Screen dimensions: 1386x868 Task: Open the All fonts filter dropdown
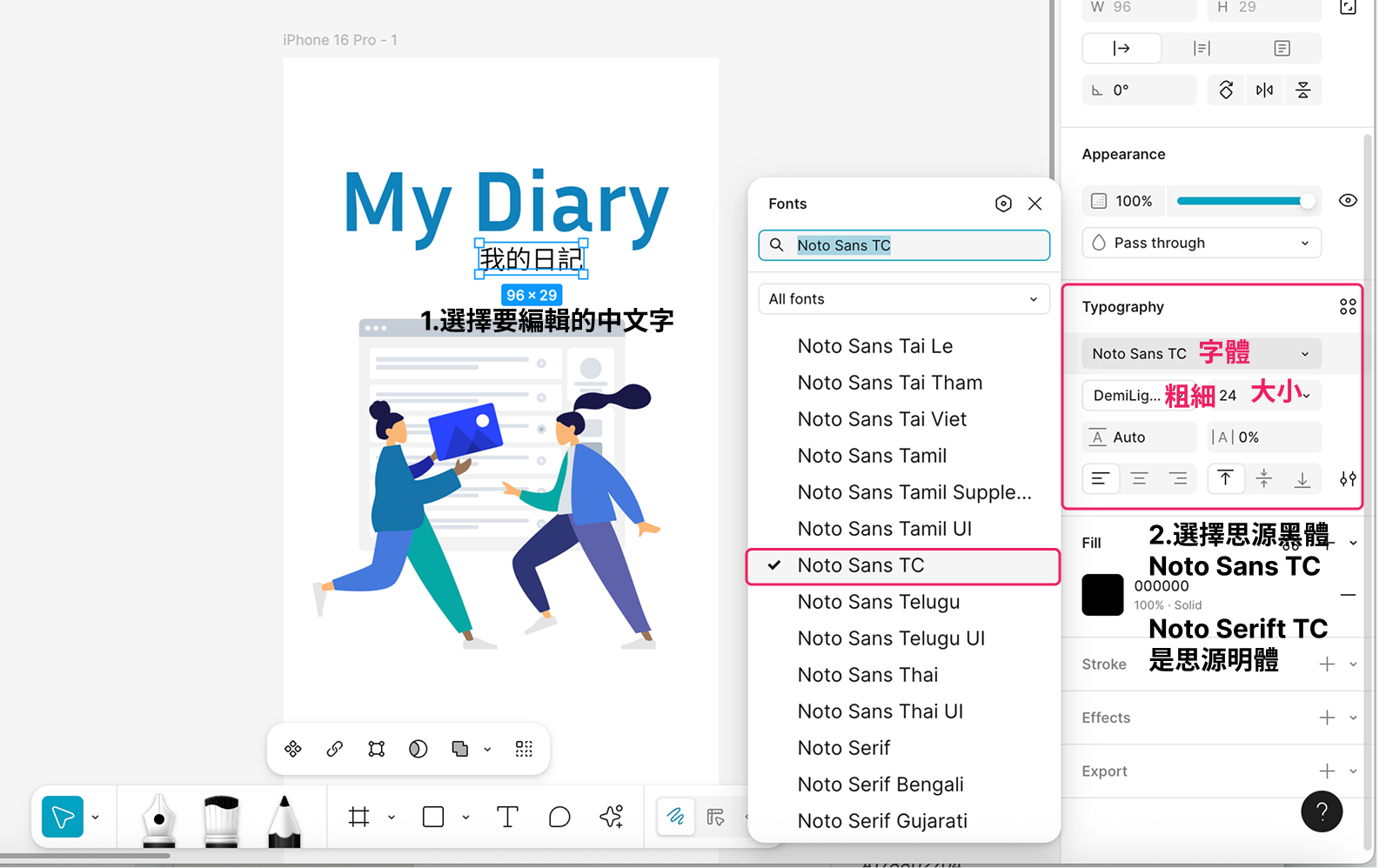click(x=903, y=299)
